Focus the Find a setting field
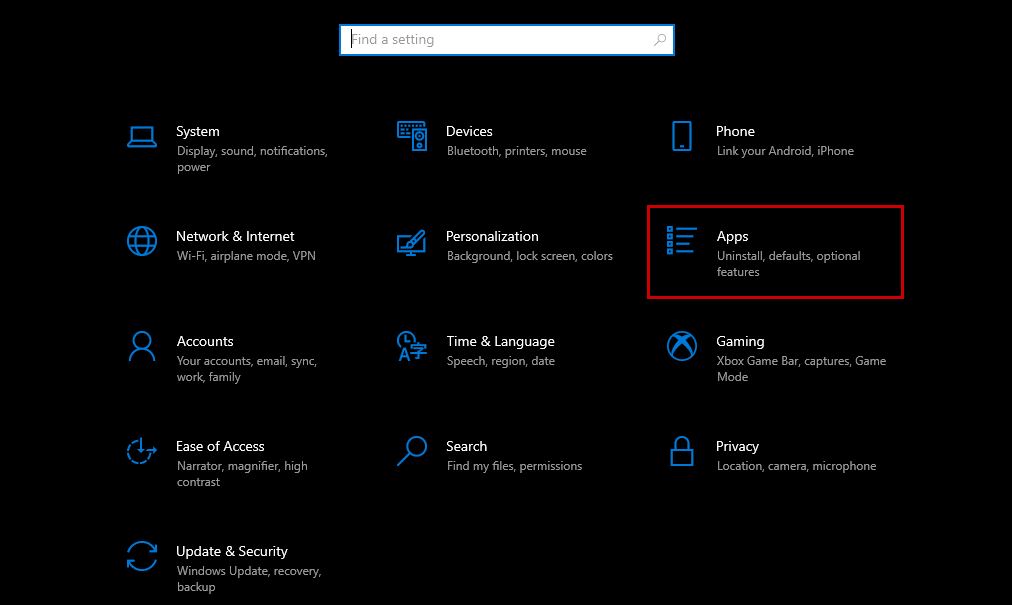The image size is (1012, 605). (507, 40)
